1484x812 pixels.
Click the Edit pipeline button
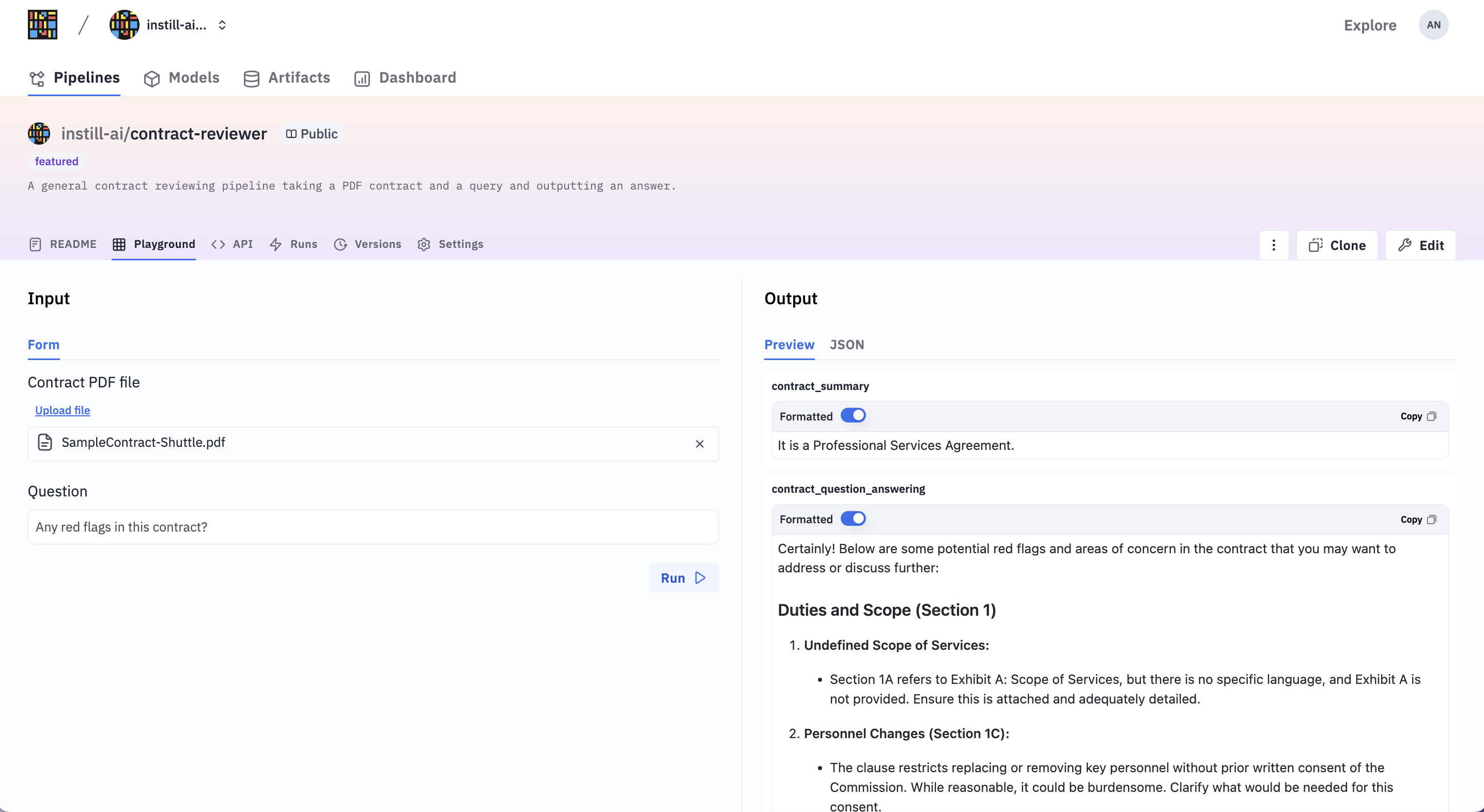tap(1420, 245)
